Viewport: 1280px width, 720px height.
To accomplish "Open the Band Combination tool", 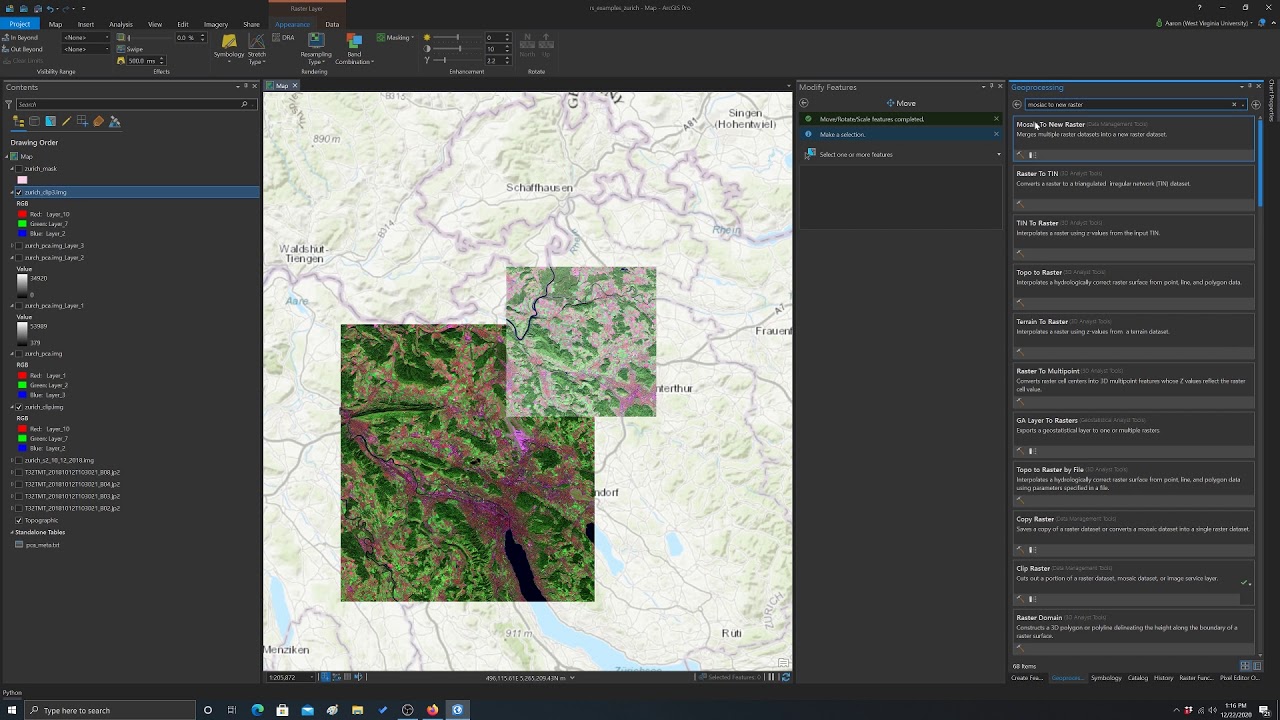I will [353, 49].
